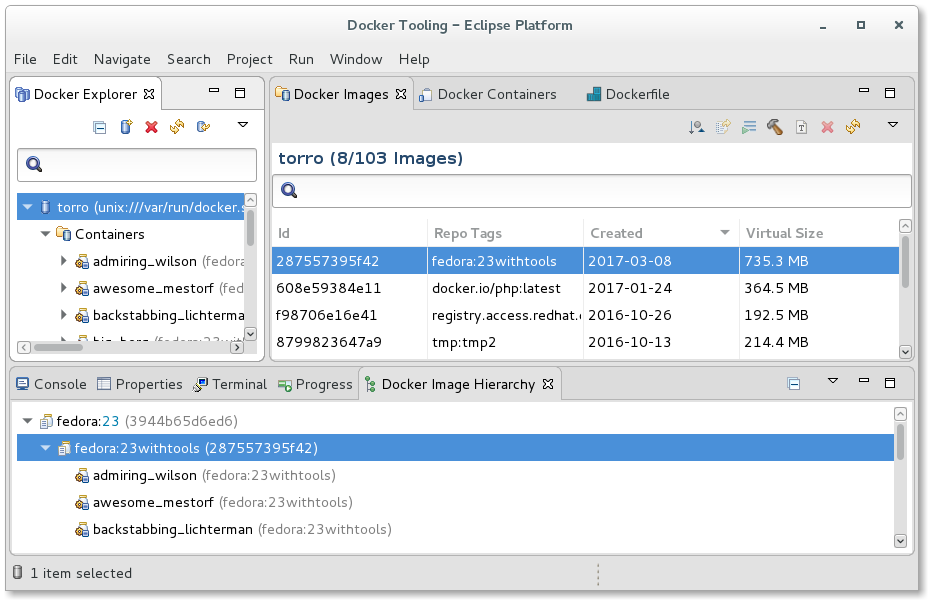
Task: Open the Window menu
Action: point(355,59)
